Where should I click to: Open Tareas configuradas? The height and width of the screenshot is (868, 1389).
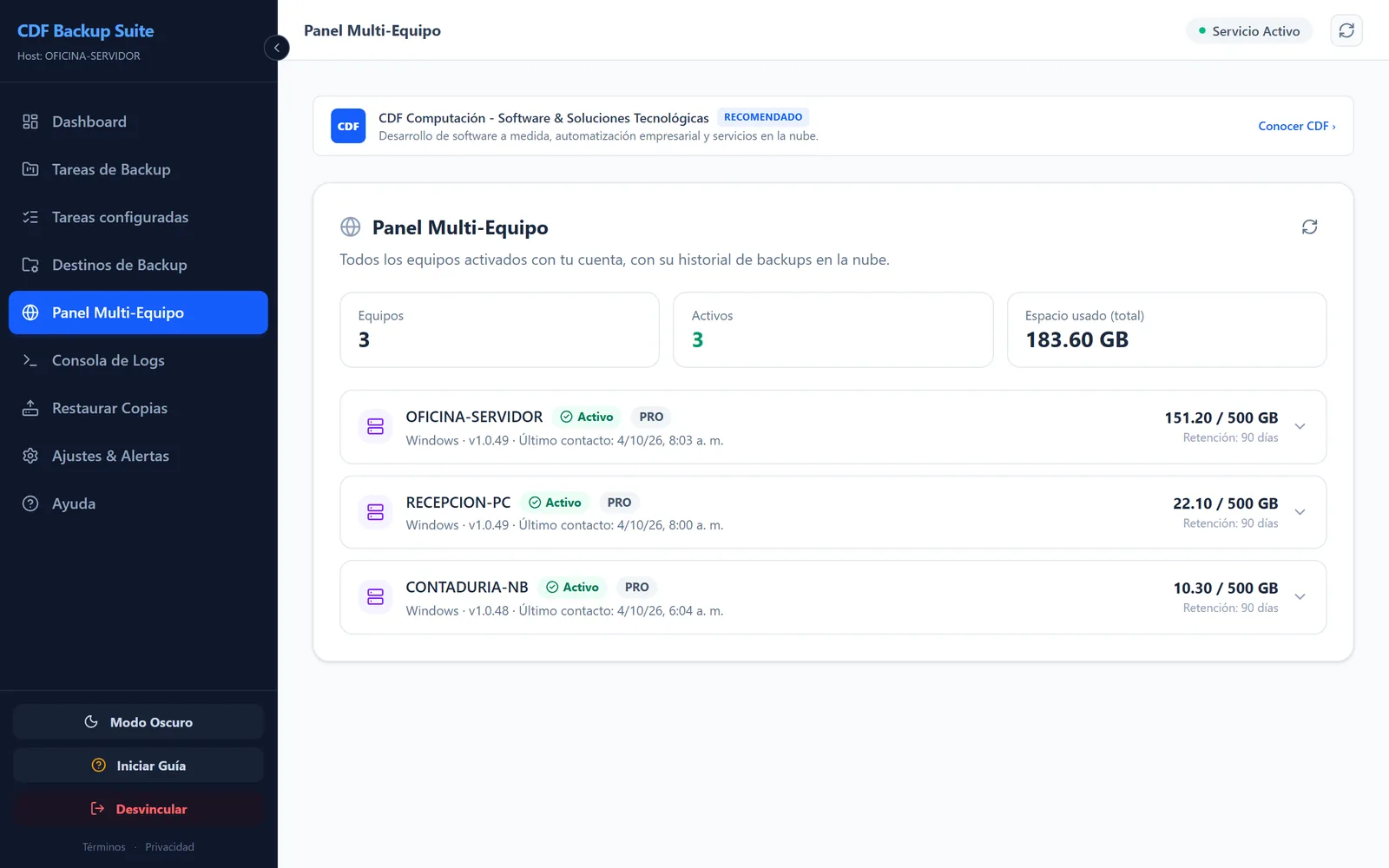(138, 217)
